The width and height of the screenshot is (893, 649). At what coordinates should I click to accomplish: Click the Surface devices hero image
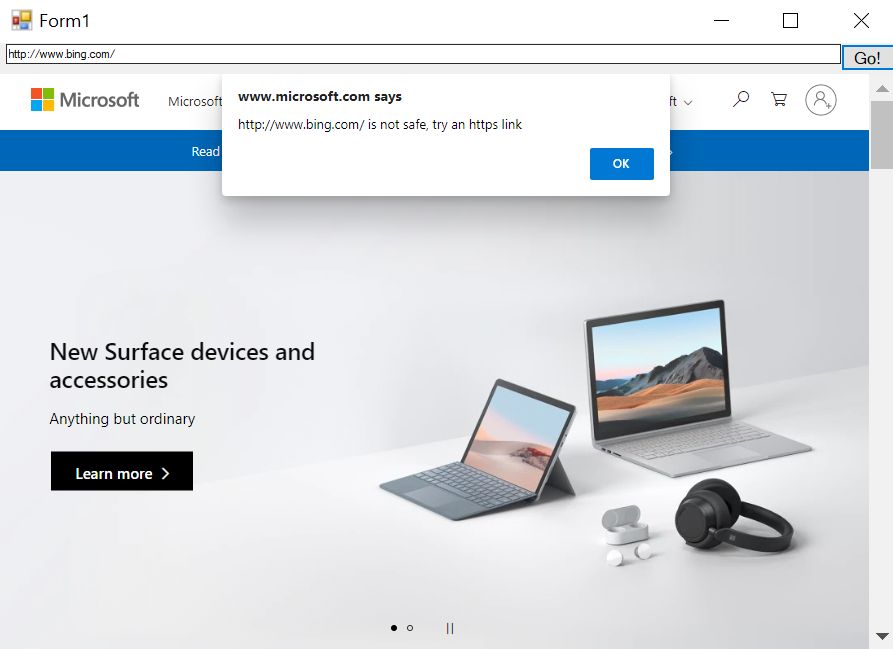pos(595,433)
